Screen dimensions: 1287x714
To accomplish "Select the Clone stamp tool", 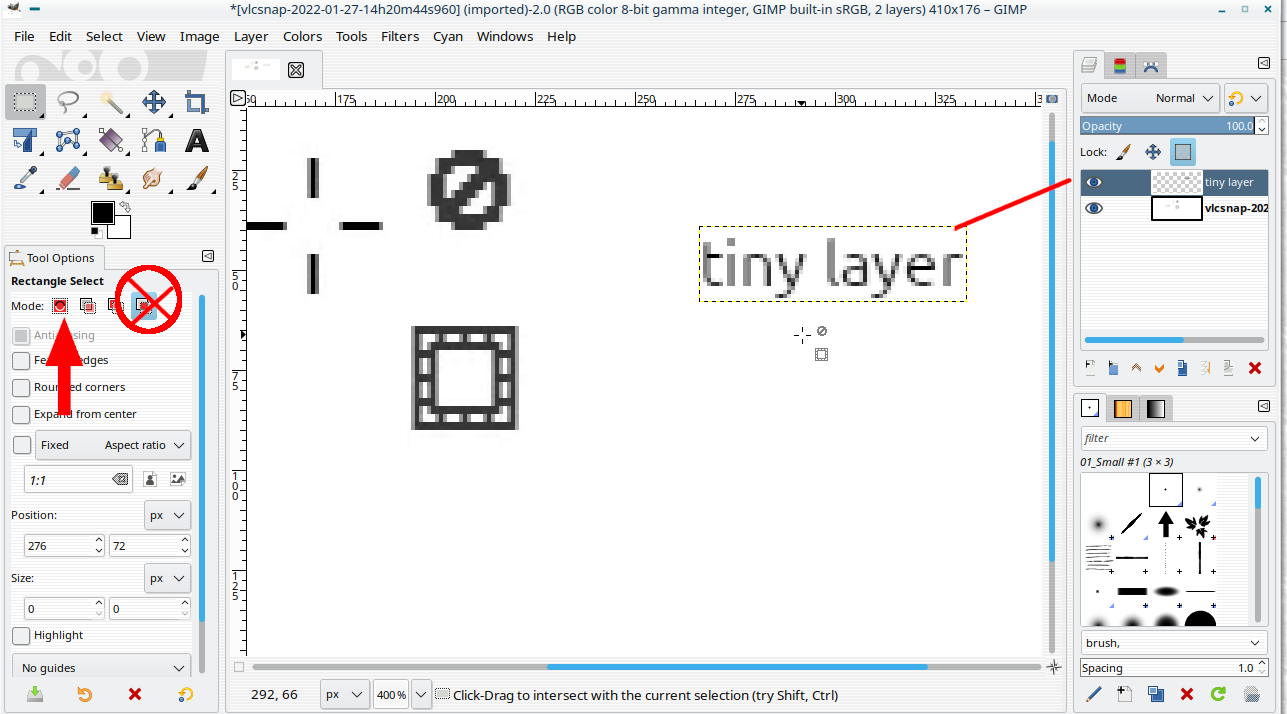I will (x=111, y=178).
